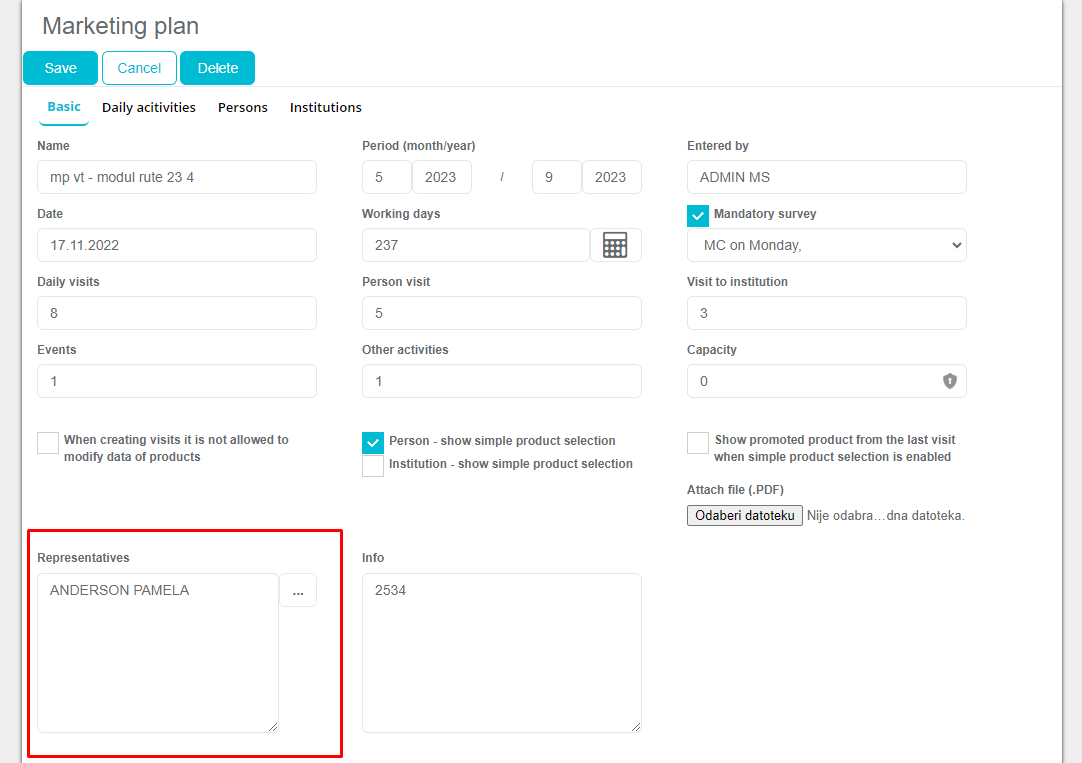1082x763 pixels.
Task: Select the Basic tab
Action: pos(64,107)
